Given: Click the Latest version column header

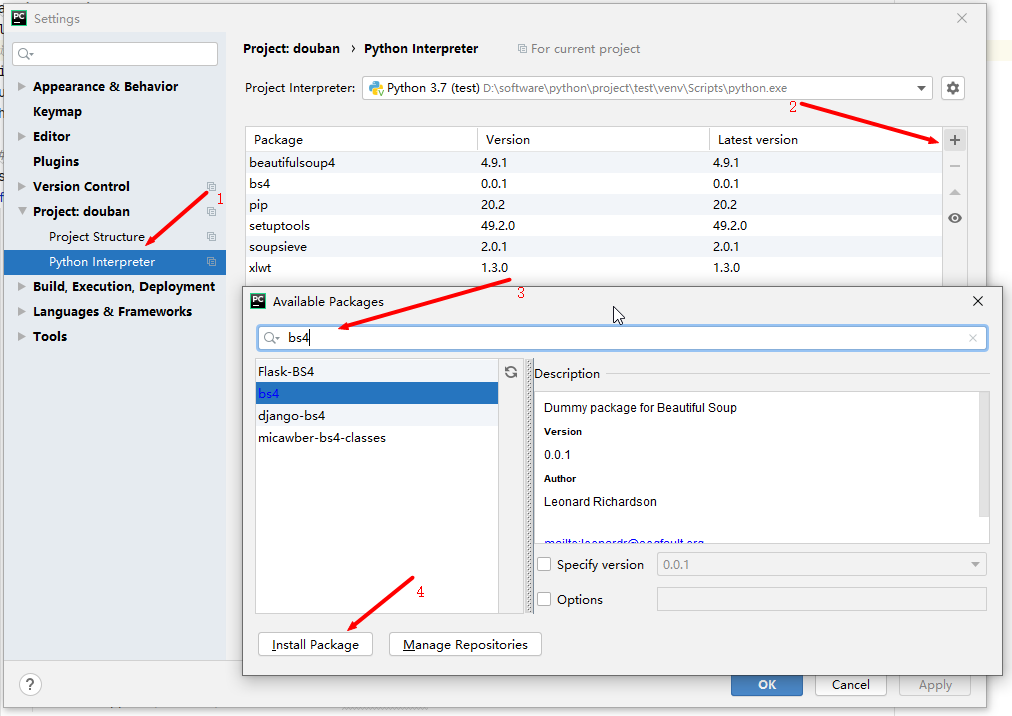Looking at the screenshot, I should [825, 139].
